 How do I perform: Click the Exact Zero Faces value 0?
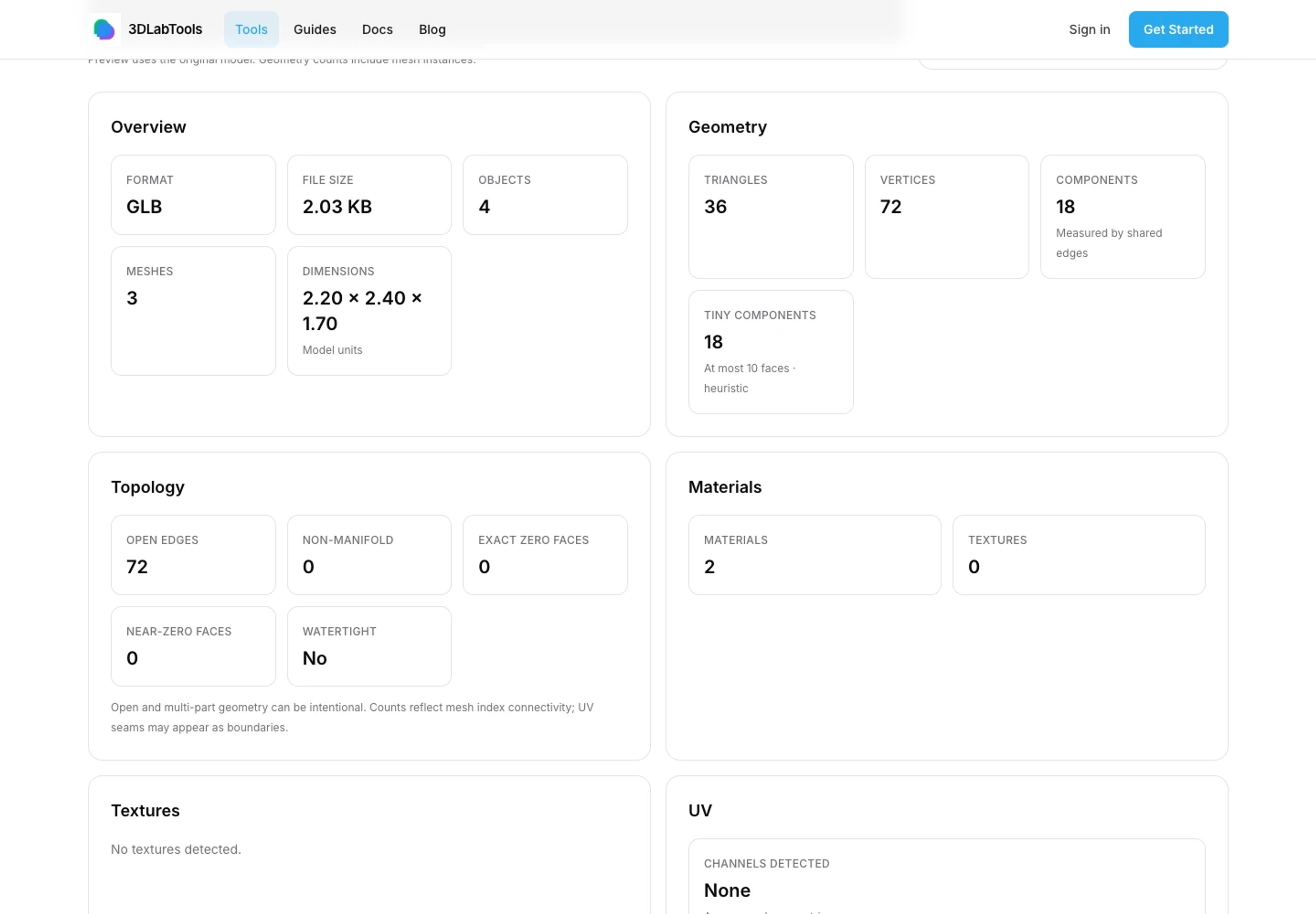click(485, 567)
